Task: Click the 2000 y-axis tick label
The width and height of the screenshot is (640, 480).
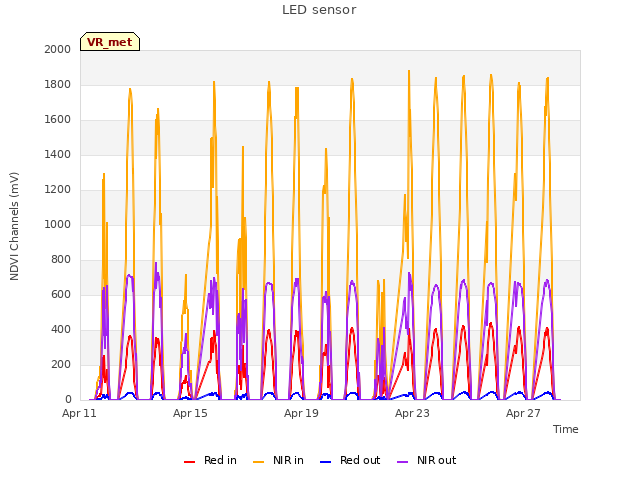Action: click(58, 49)
